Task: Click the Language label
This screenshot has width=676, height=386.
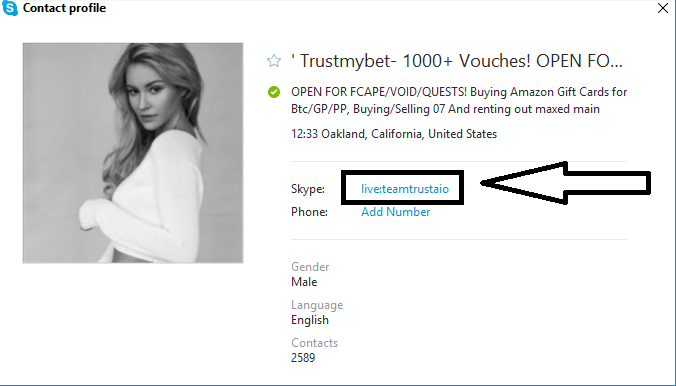Action: click(x=317, y=305)
